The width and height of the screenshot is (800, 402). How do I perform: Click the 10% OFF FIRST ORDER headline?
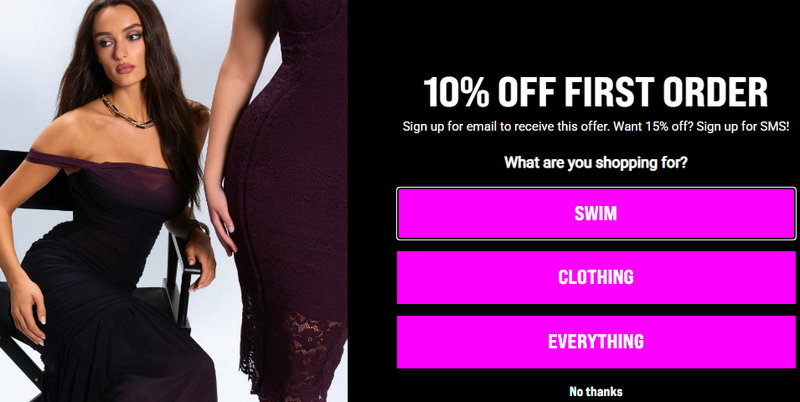click(x=595, y=92)
